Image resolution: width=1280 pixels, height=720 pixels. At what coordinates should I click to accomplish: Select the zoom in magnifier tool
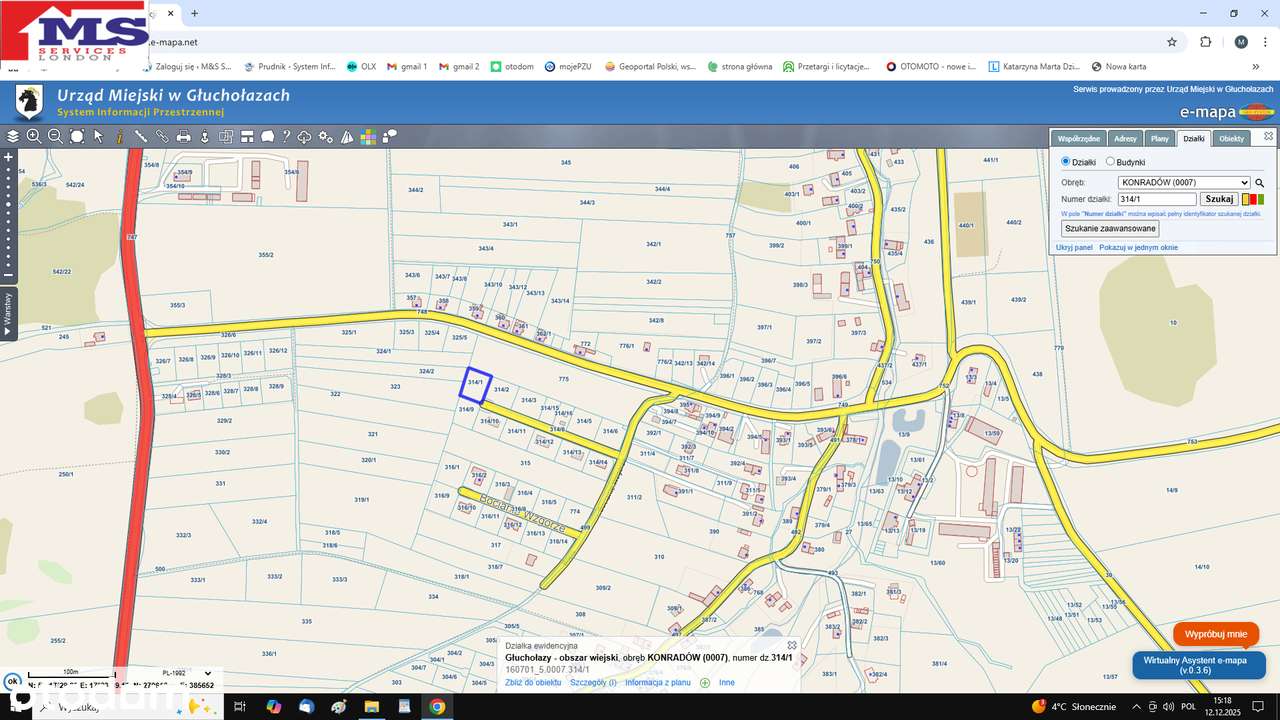[x=34, y=136]
